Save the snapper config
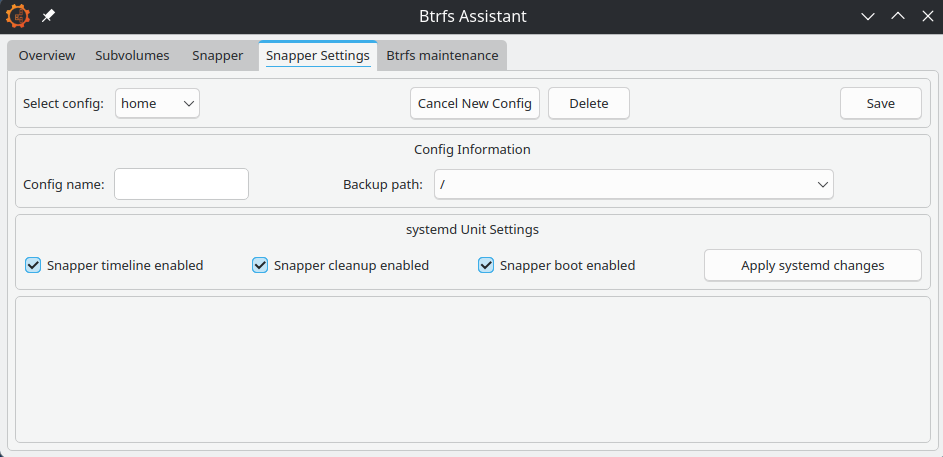Screen dimensions: 943x457 click(x=880, y=103)
